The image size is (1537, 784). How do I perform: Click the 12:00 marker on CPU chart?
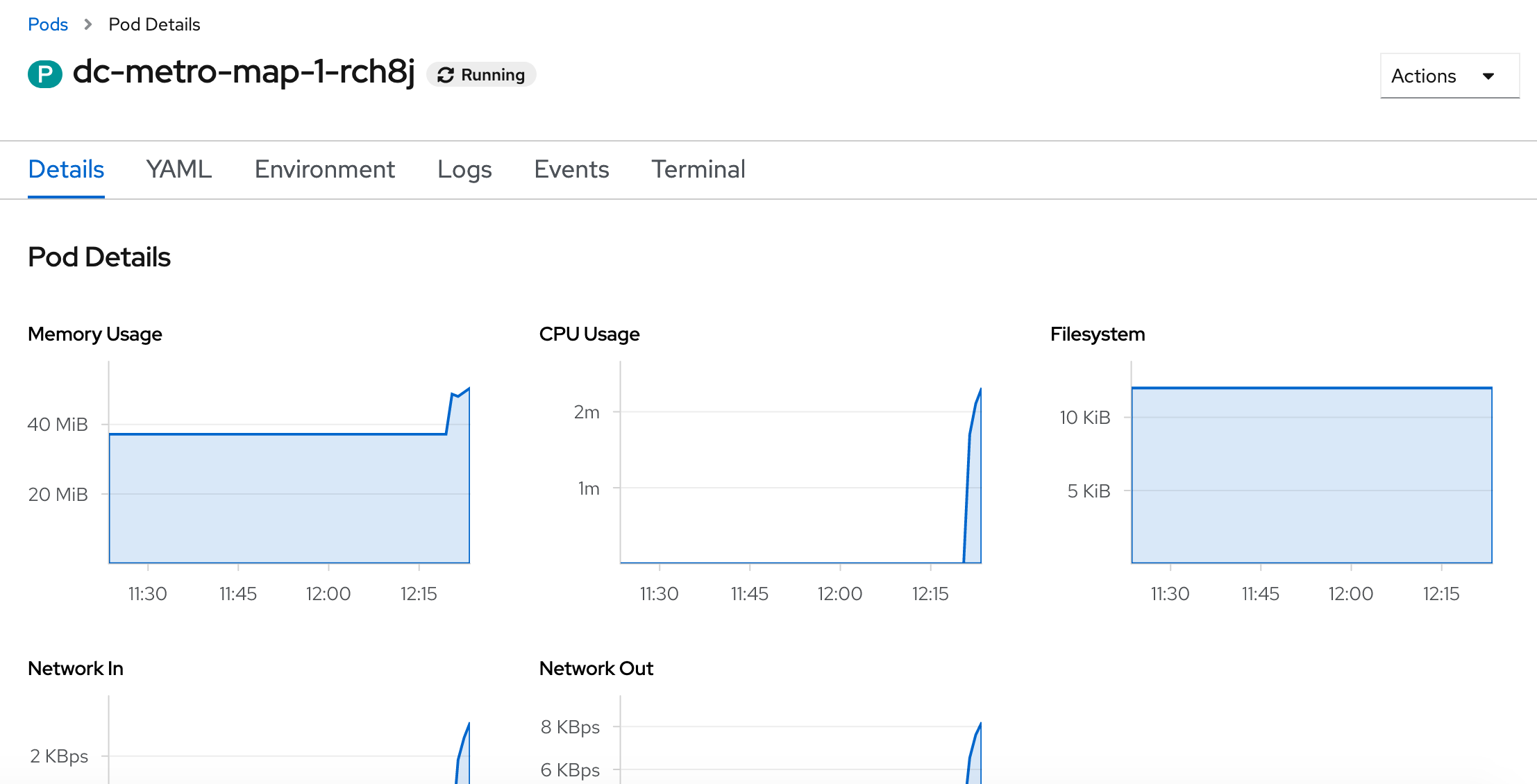tap(839, 593)
